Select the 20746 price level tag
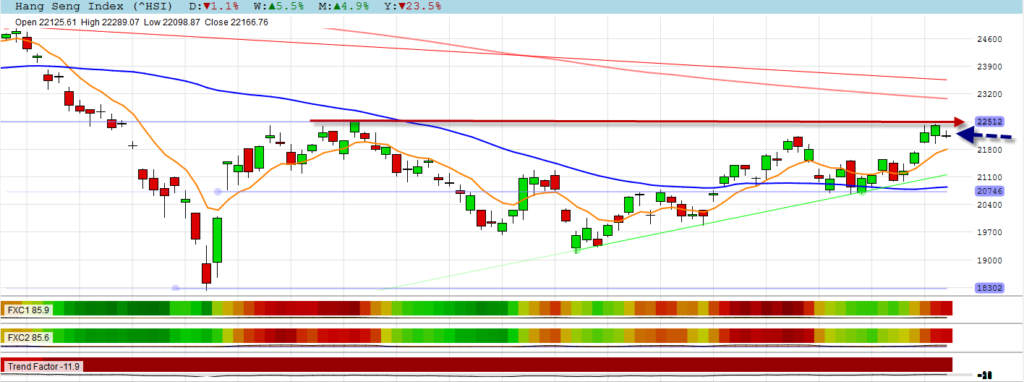 tap(989, 191)
